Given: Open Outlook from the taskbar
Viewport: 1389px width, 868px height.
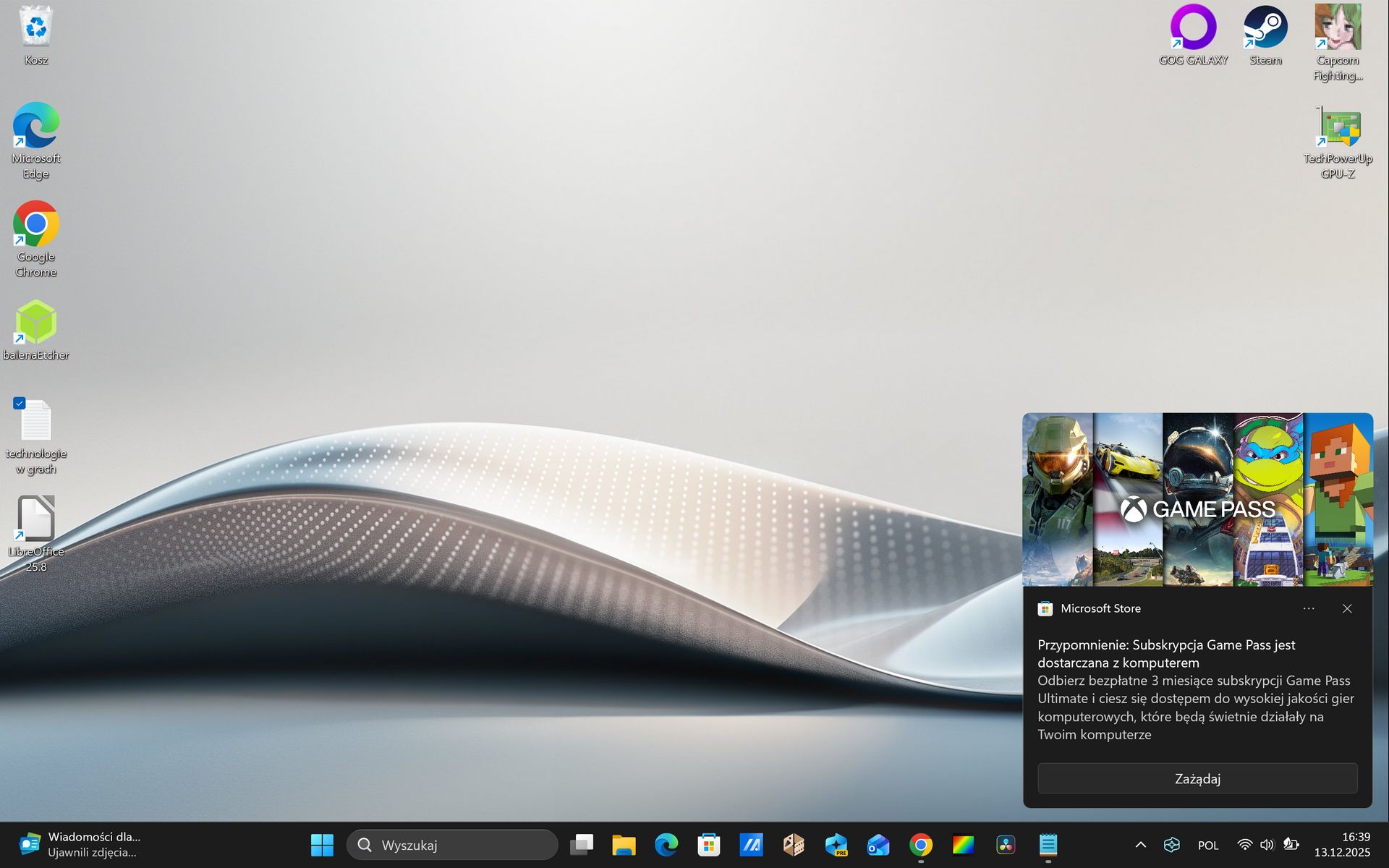Looking at the screenshot, I should (x=878, y=844).
